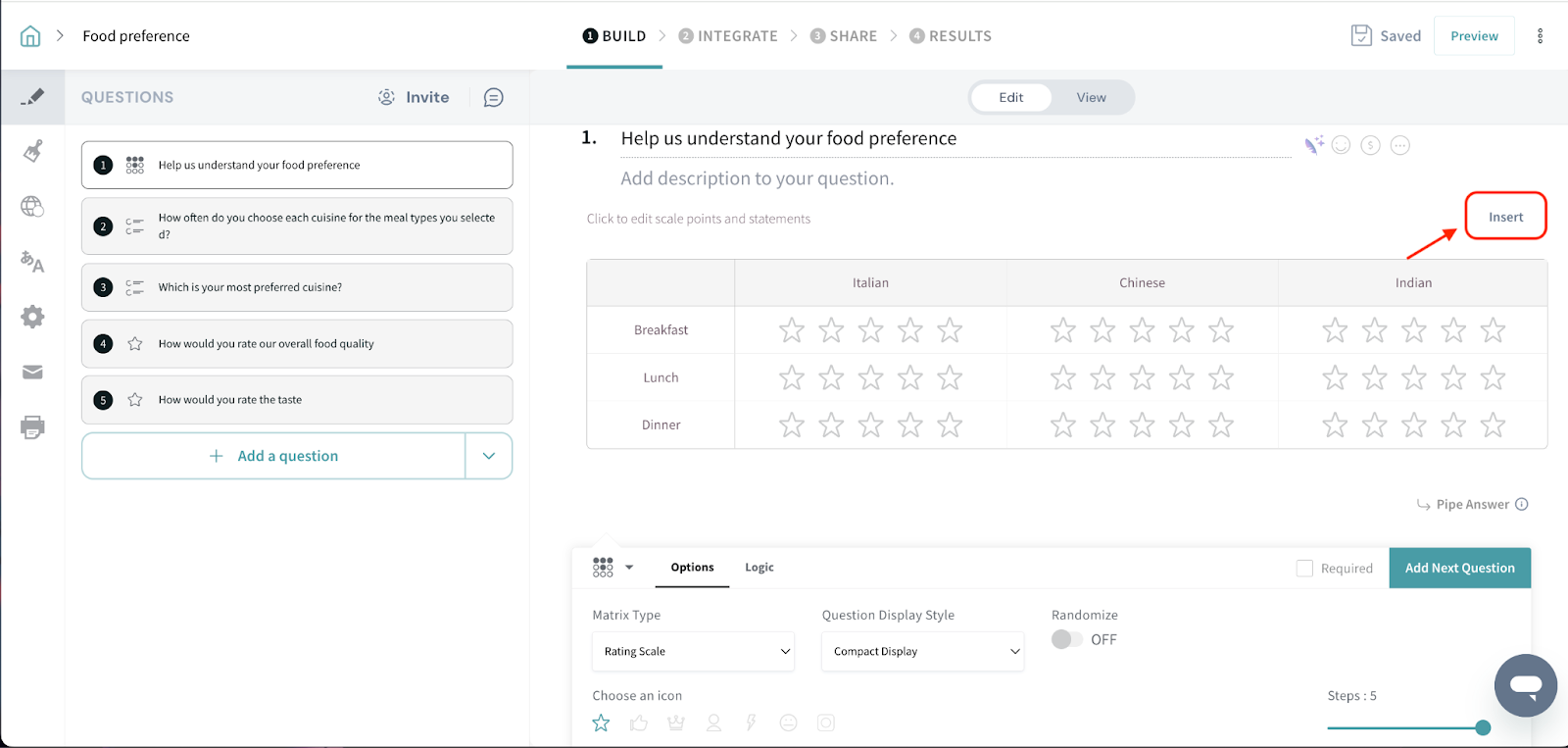Image resolution: width=1568 pixels, height=748 pixels.
Task: Switch to View mode toggle
Action: 1091,98
